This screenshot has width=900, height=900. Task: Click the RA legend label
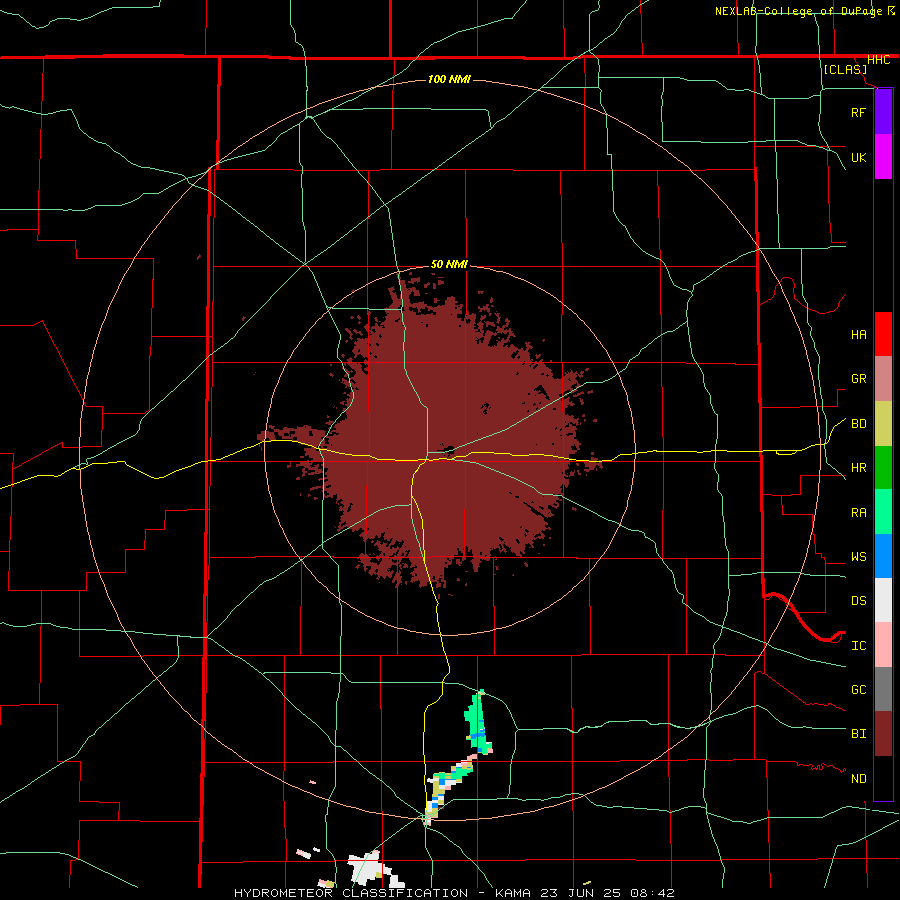pyautogui.click(x=858, y=513)
